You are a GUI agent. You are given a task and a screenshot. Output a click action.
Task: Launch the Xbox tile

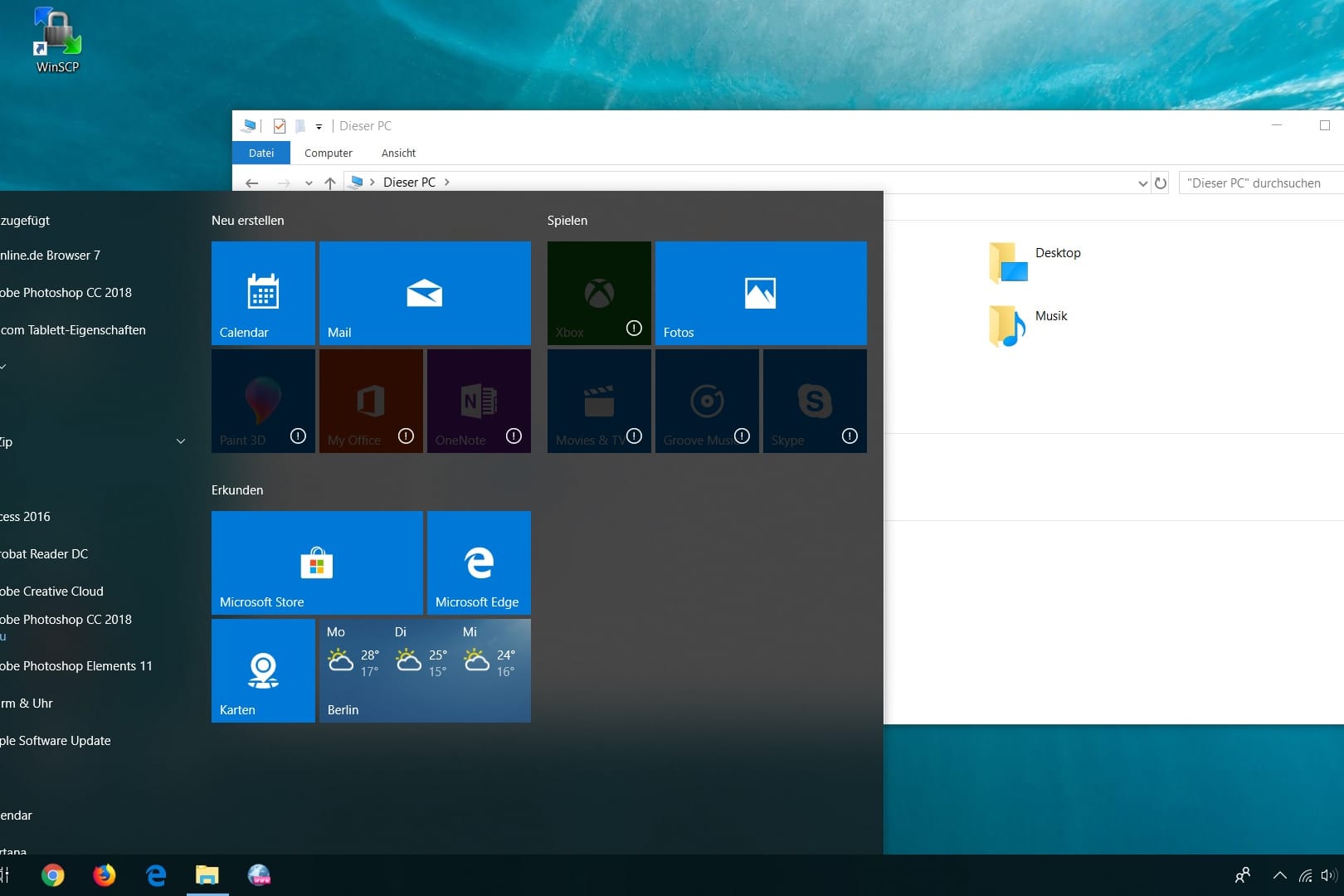(x=599, y=293)
